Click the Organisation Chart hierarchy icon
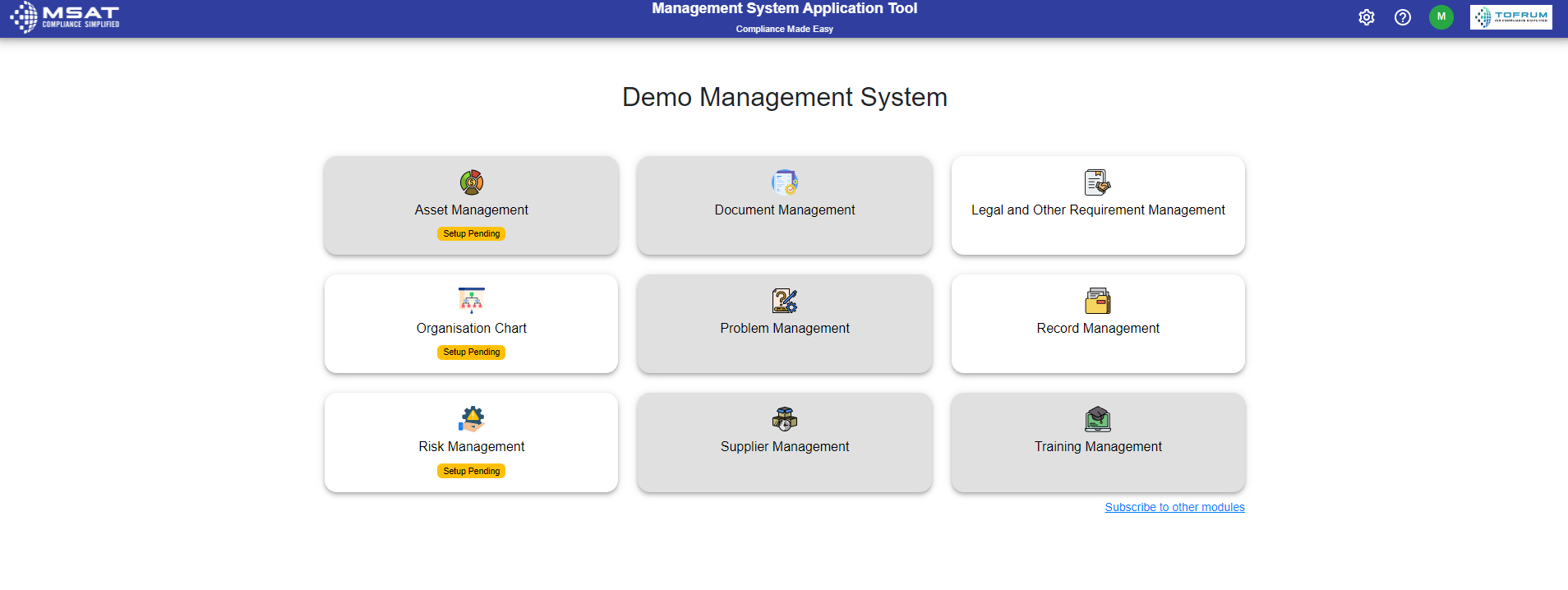This screenshot has height=590, width=1568. point(471,300)
